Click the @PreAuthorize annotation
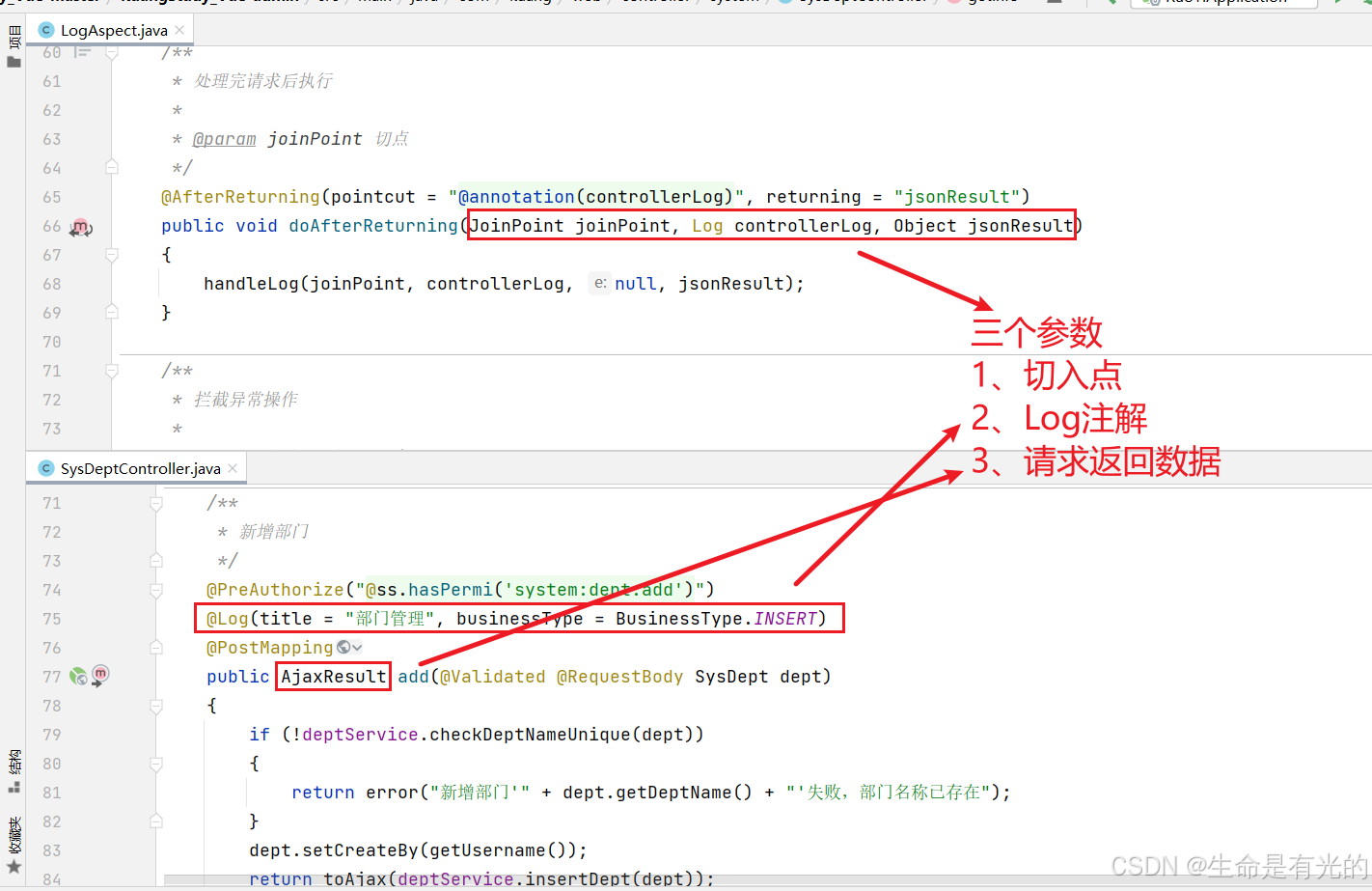This screenshot has width=1372, height=891. 275,590
